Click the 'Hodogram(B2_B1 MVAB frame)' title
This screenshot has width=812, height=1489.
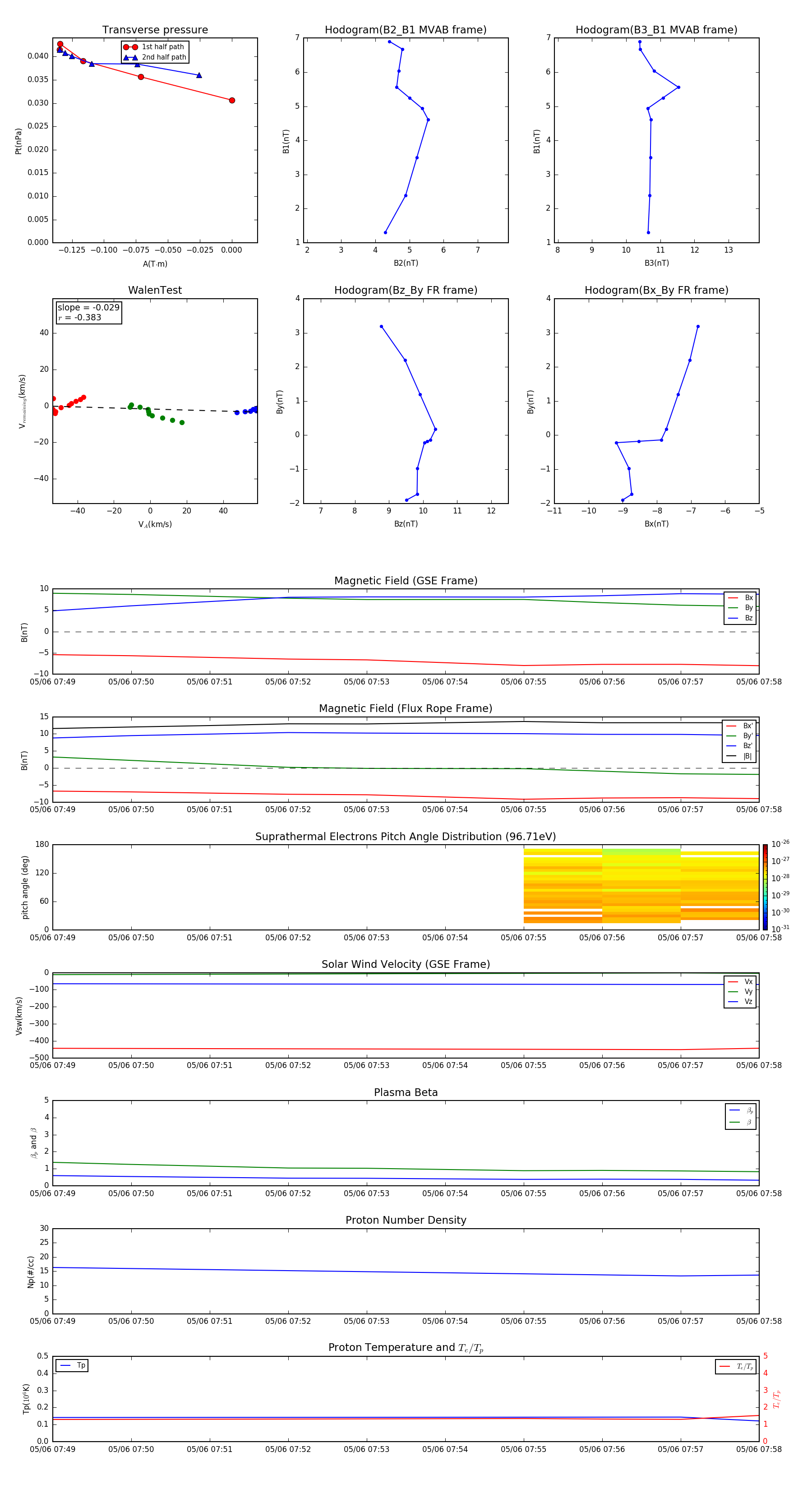(406, 30)
